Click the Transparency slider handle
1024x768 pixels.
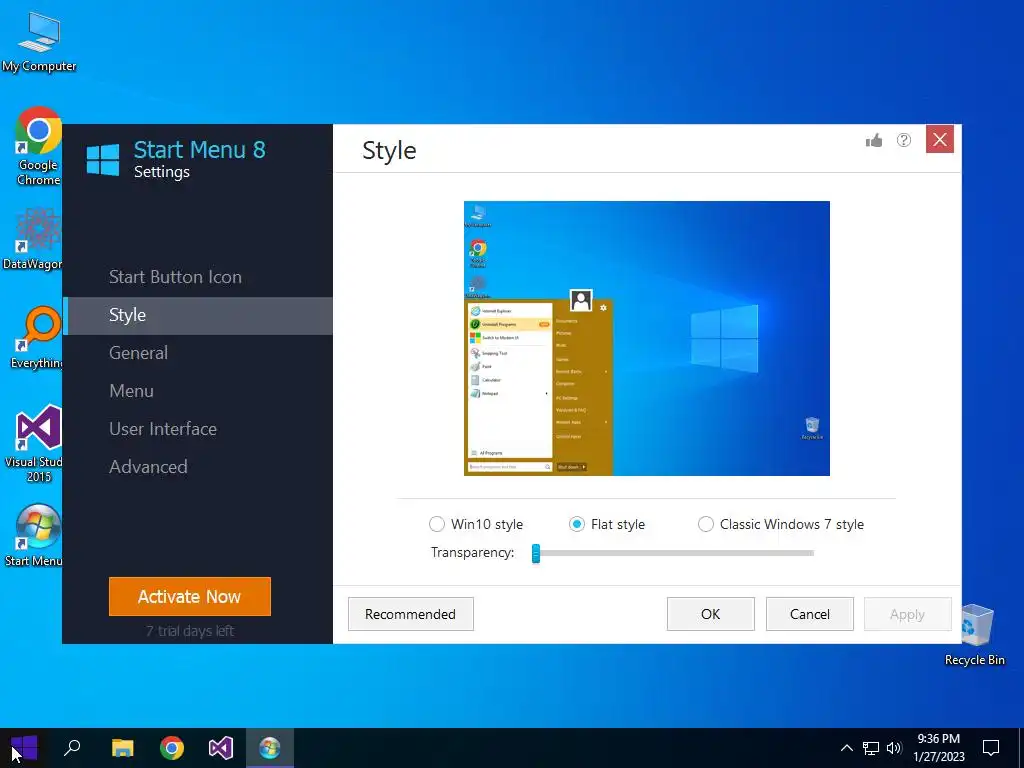[x=536, y=553]
